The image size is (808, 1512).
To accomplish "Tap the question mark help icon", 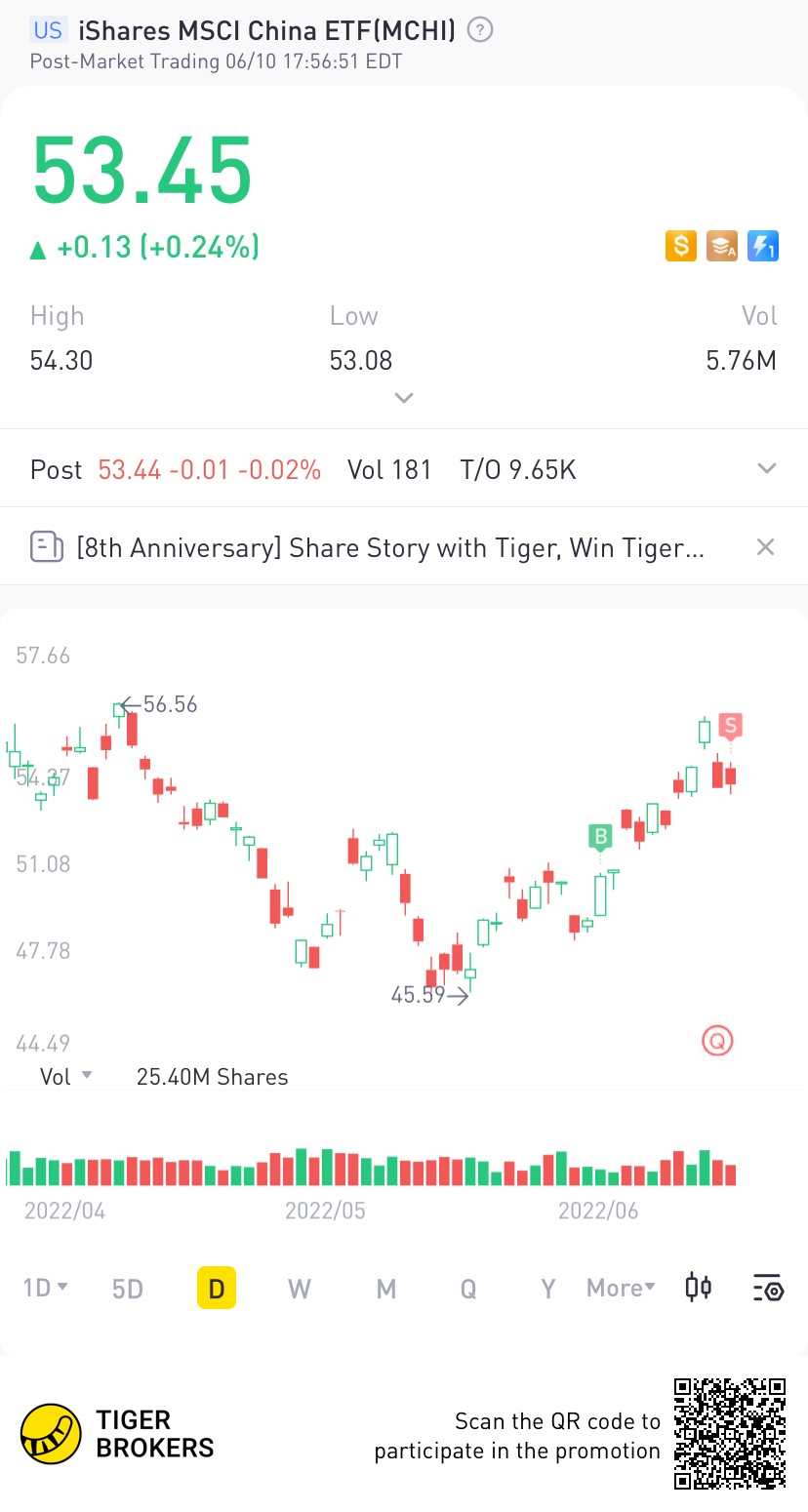I will [479, 30].
